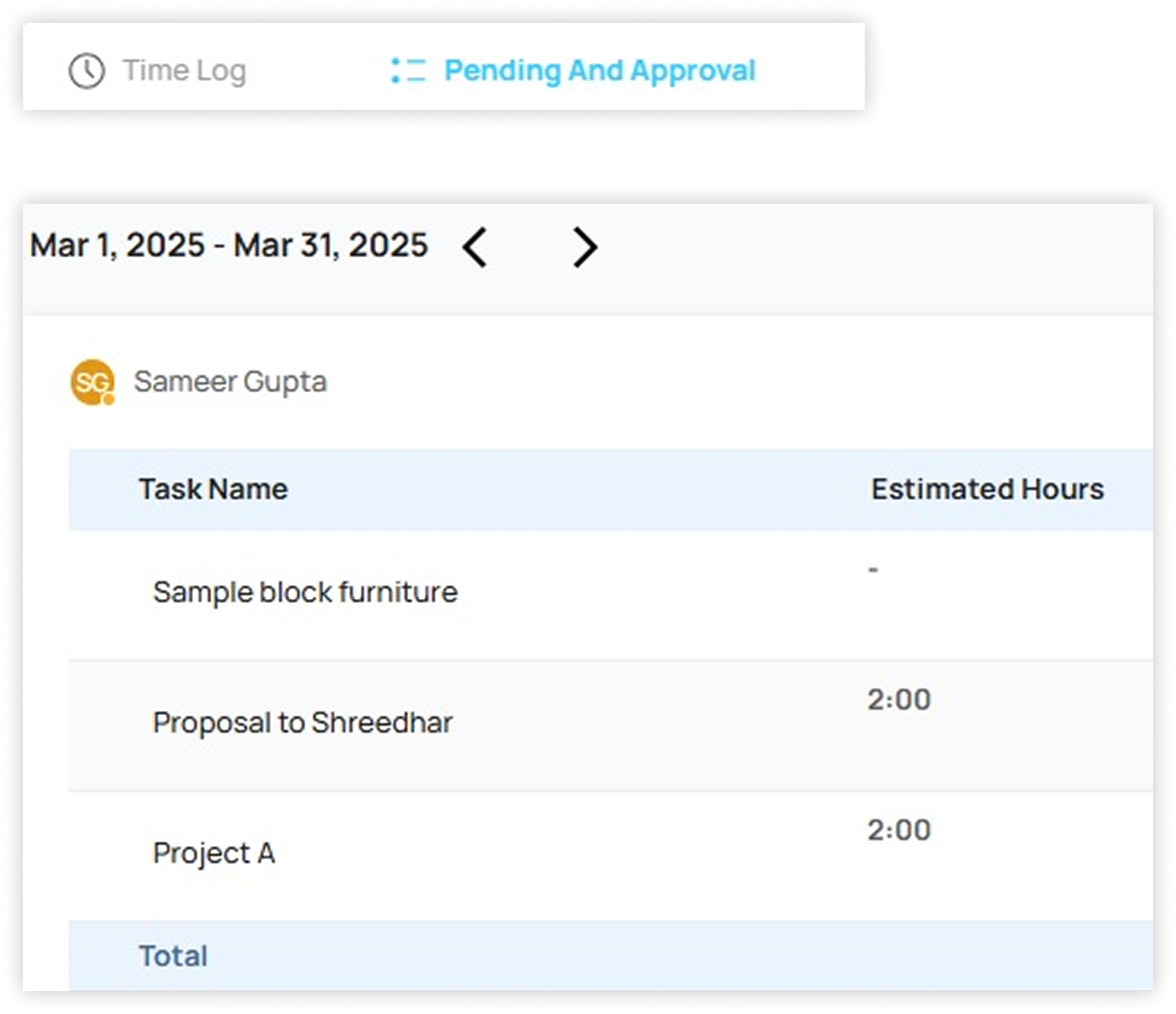Select the Proposal to Shreedhar task

coord(303,723)
